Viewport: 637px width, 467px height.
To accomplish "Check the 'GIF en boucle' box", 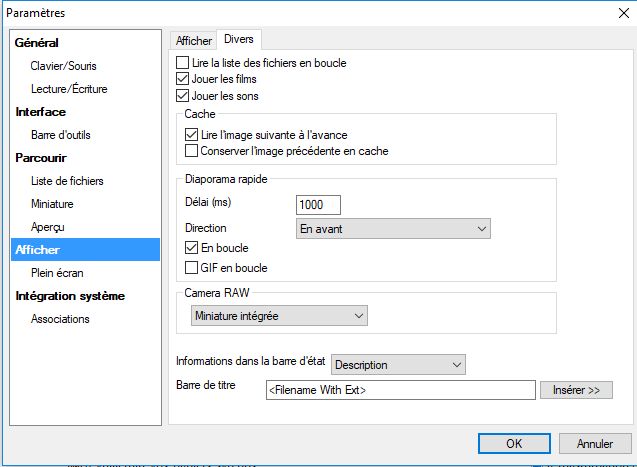I will click(192, 268).
